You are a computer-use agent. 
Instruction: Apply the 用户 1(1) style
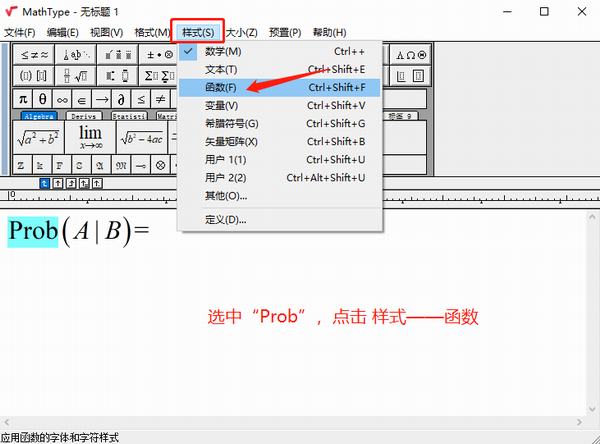tap(280, 160)
